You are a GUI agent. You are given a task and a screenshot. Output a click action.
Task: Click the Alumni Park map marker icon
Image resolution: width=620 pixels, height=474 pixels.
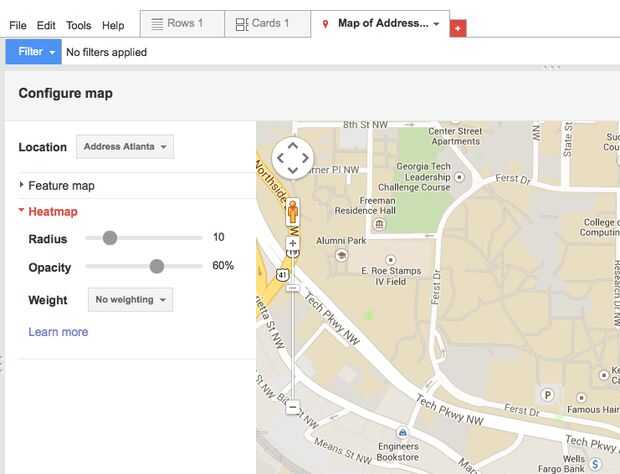click(341, 256)
